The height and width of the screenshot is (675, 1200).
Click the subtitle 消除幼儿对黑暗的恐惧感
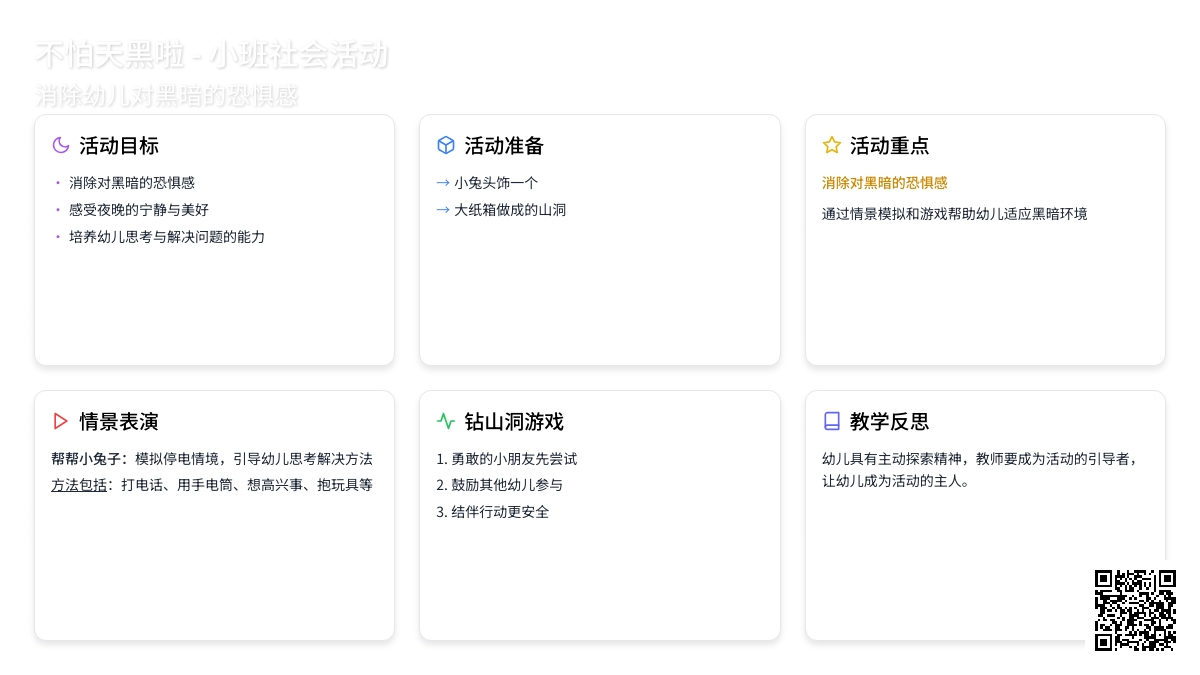click(167, 96)
